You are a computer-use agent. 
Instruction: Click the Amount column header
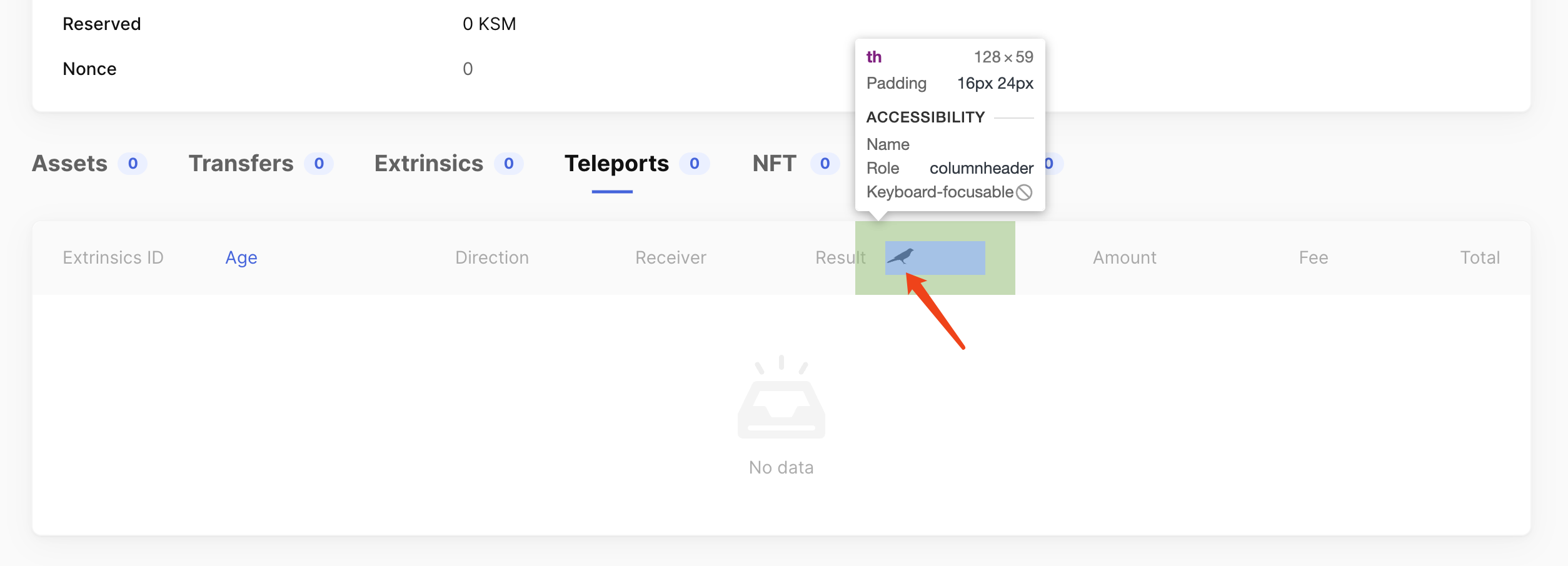click(x=1125, y=257)
